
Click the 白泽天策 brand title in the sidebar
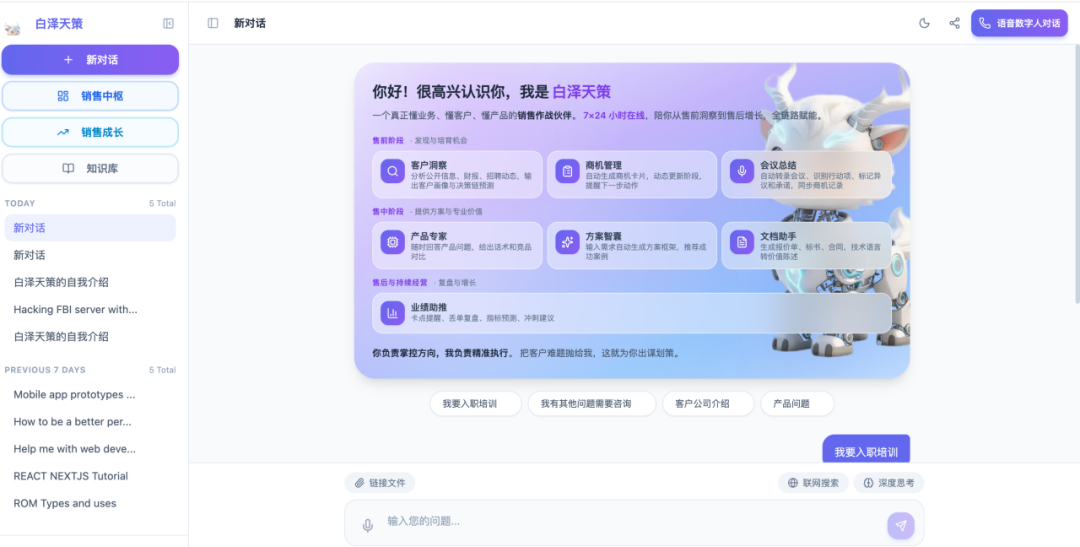(x=59, y=24)
